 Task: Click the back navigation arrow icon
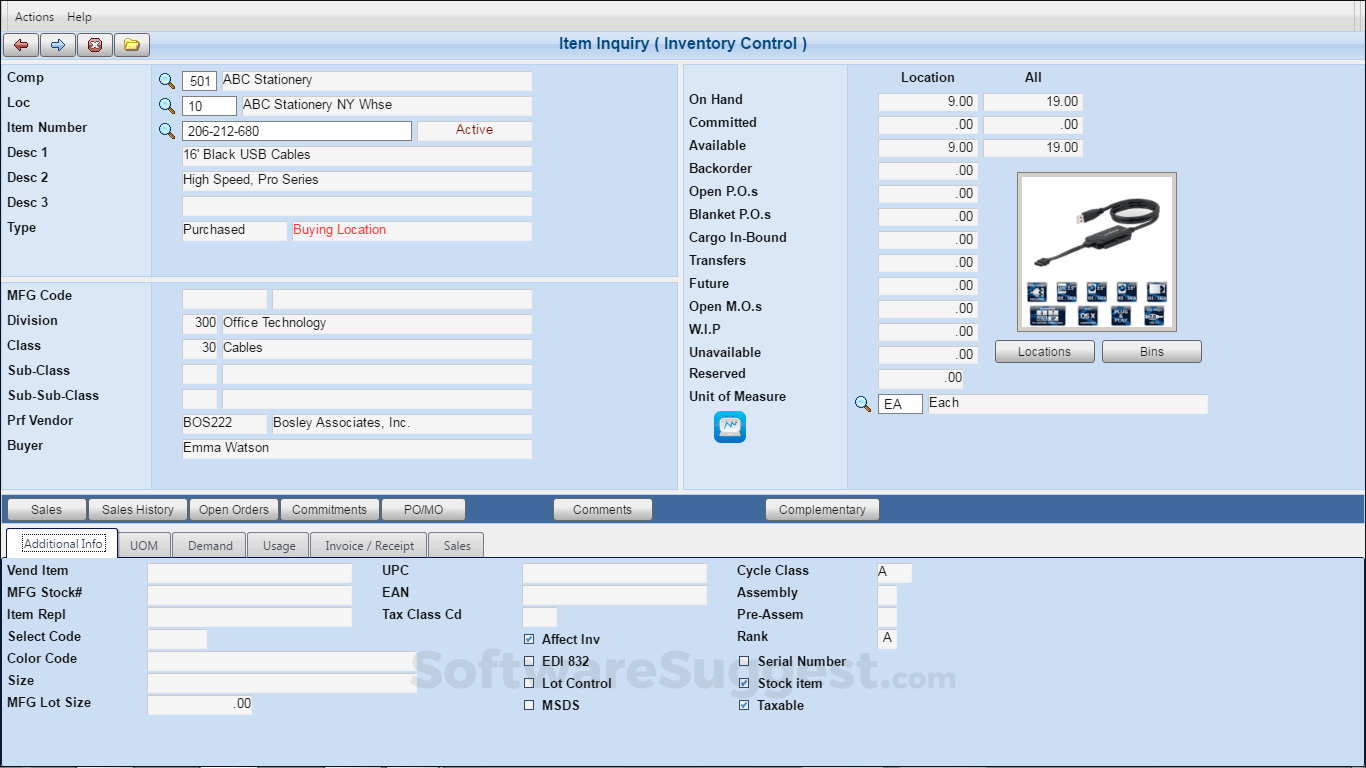[x=20, y=44]
